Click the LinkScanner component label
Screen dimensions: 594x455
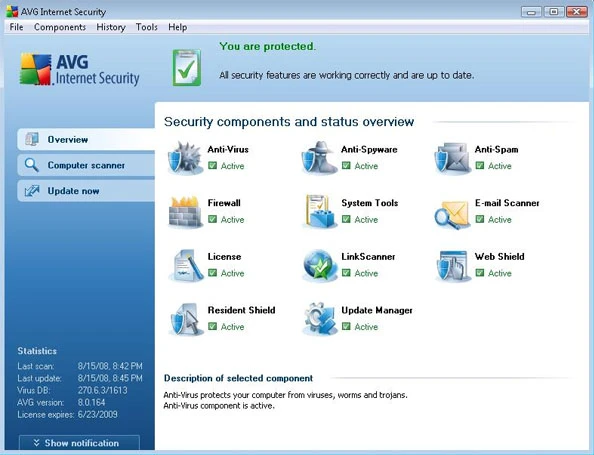pos(368,256)
